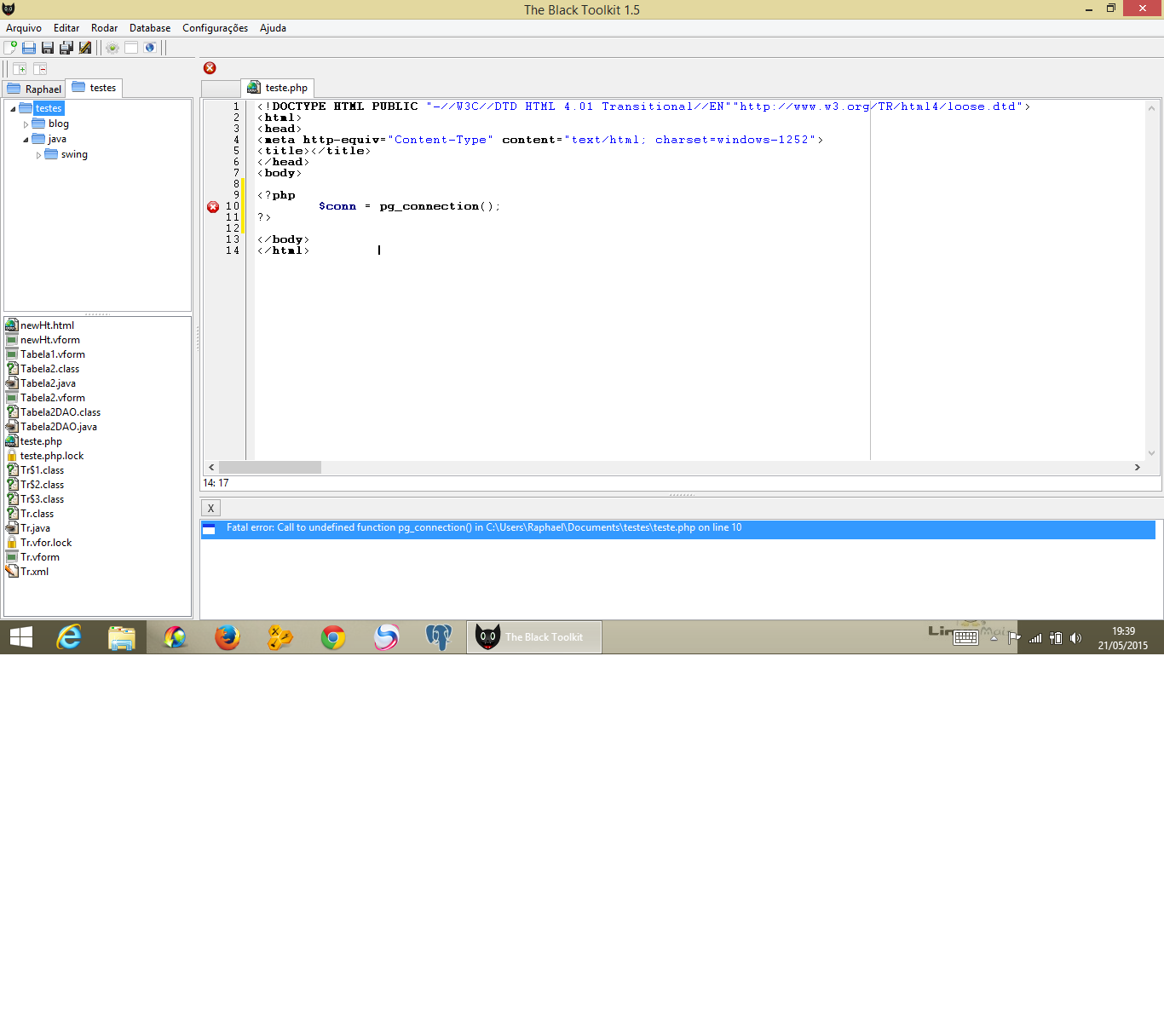1164x1036 pixels.
Task: Switch to the Raphael workspace tab
Action: [x=34, y=88]
